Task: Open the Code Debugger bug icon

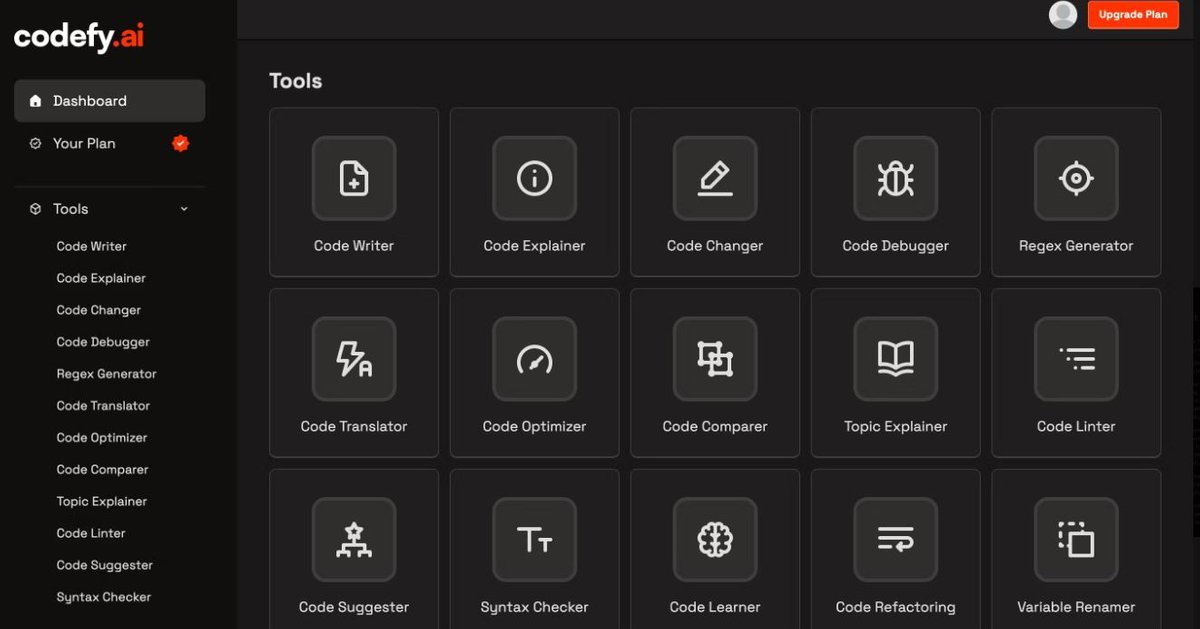Action: point(895,179)
